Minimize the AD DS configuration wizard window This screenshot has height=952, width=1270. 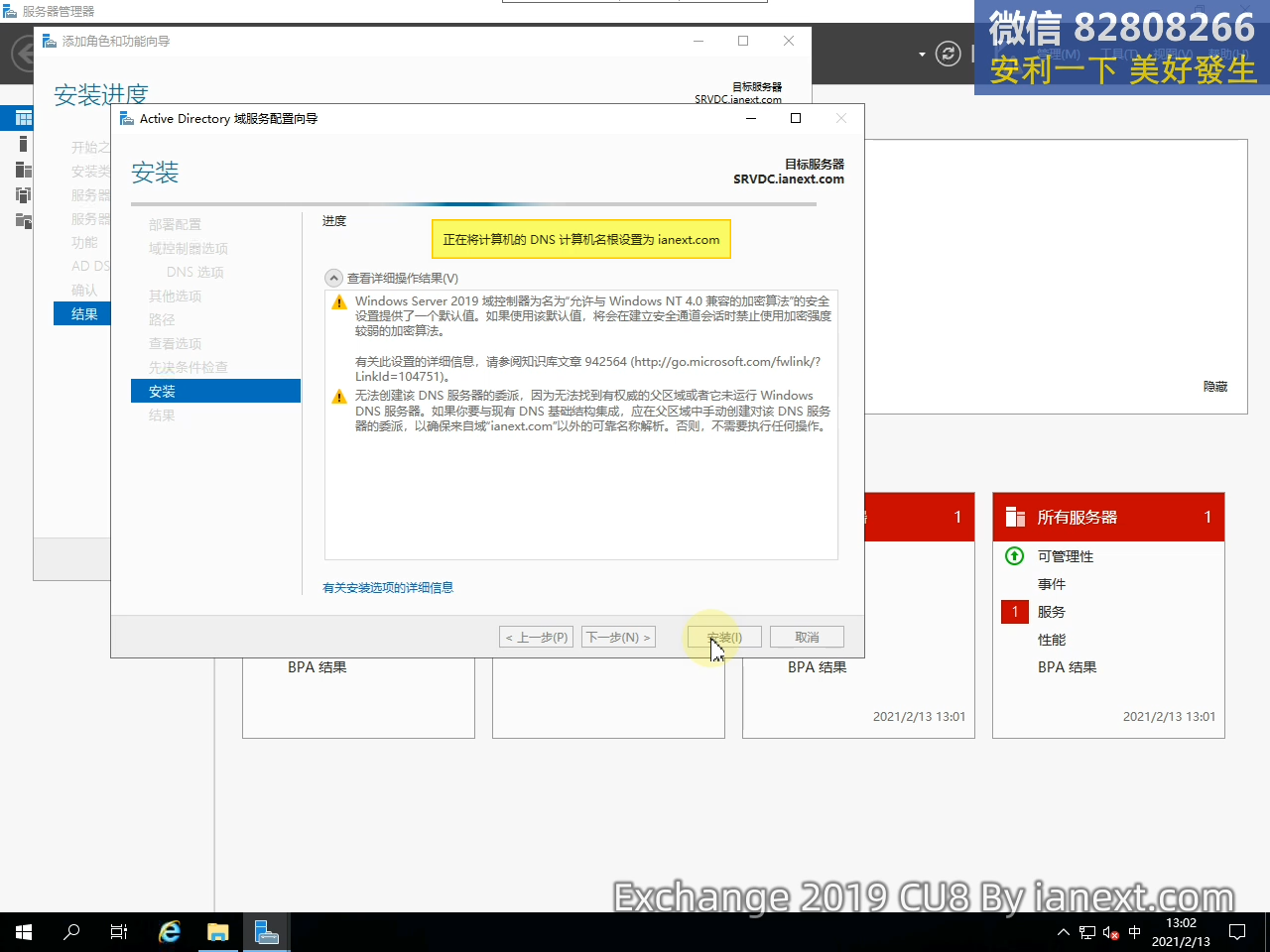tap(751, 118)
